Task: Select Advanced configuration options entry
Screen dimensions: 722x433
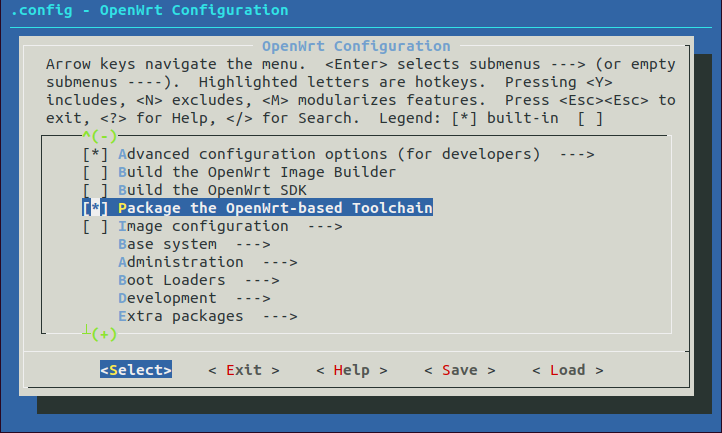Action: tap(329, 154)
